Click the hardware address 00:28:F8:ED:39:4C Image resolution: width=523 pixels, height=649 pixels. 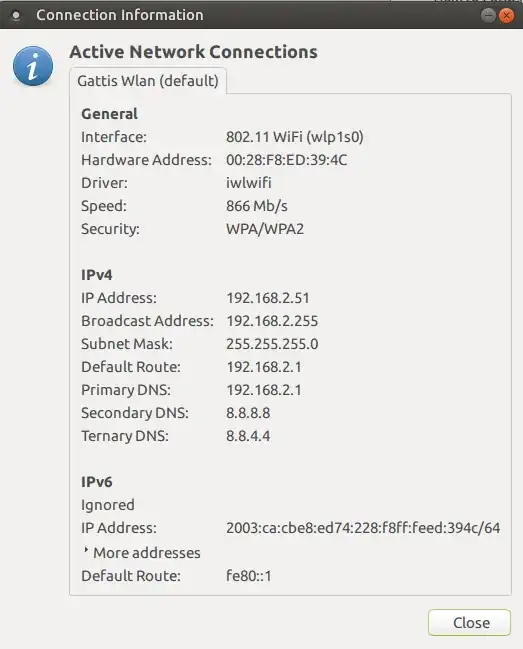[x=286, y=160]
